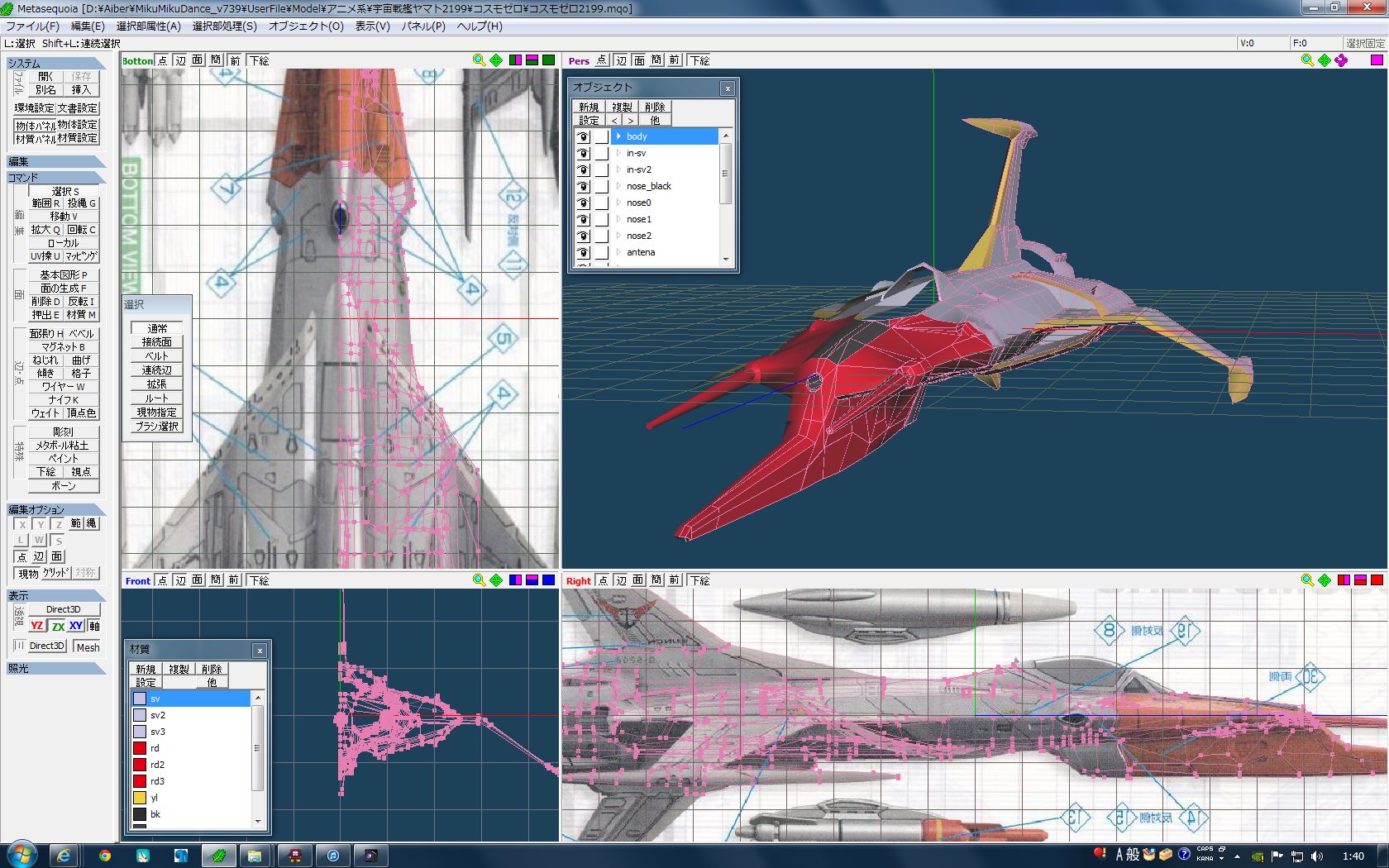Click the magenta rotate icon in Pers viewport
Image resolution: width=1389 pixels, height=868 pixels.
[1341, 60]
